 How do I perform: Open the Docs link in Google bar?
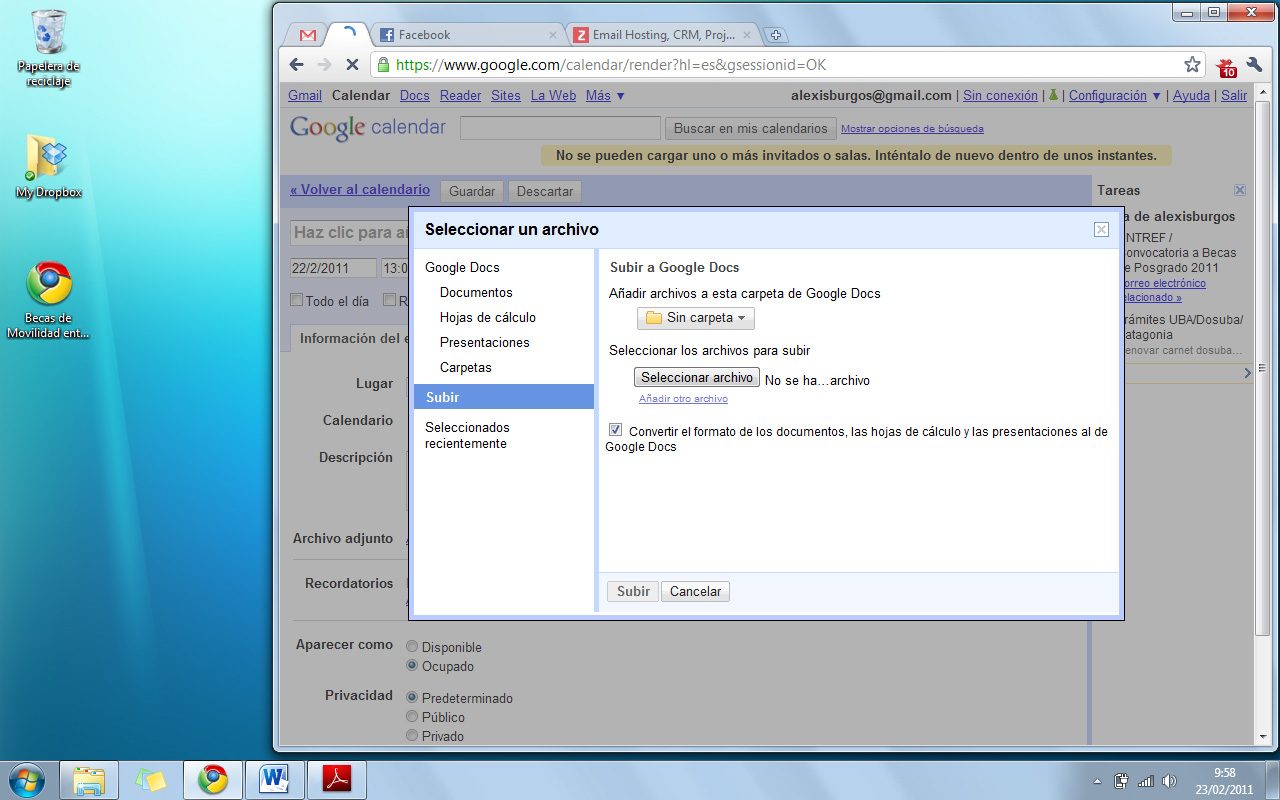pos(414,96)
